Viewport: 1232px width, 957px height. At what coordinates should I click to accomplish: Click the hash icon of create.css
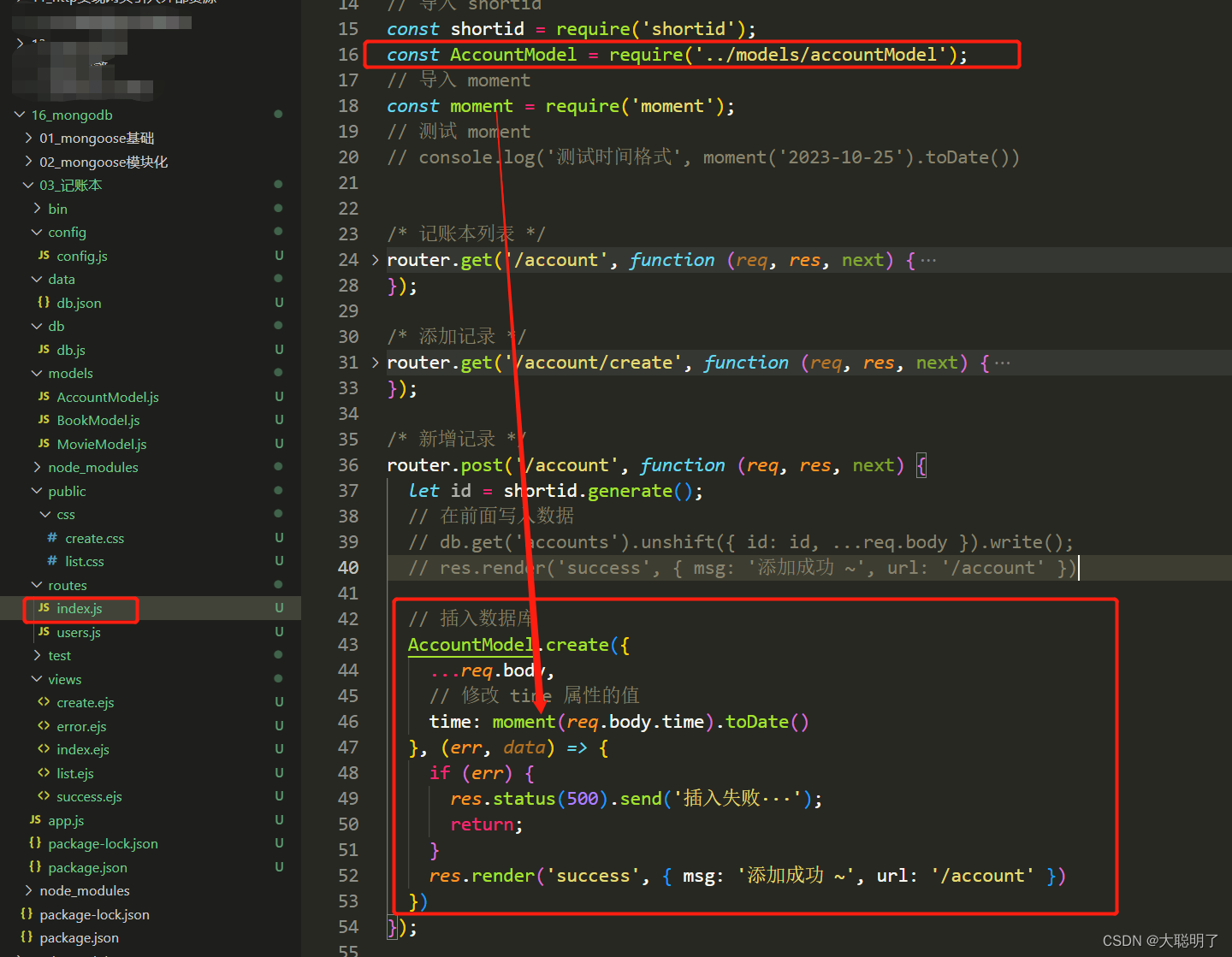[x=52, y=538]
